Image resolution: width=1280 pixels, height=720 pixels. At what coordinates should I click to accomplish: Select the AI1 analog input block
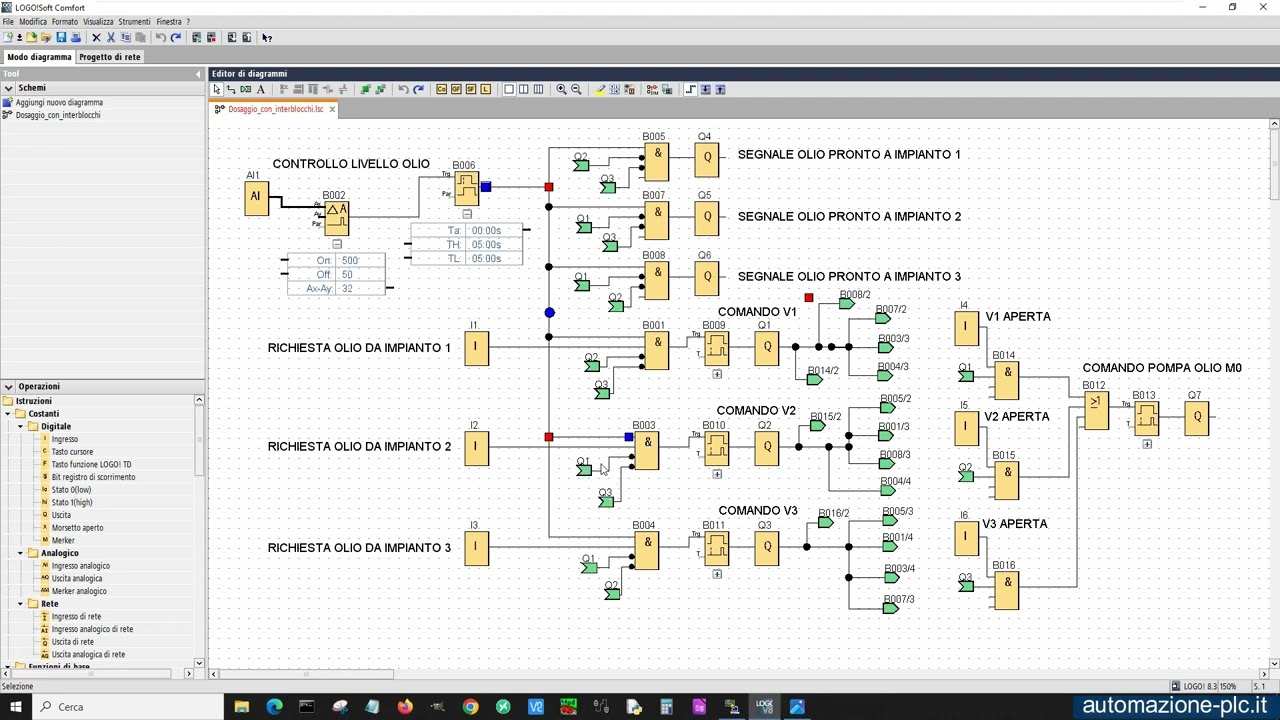pos(256,197)
